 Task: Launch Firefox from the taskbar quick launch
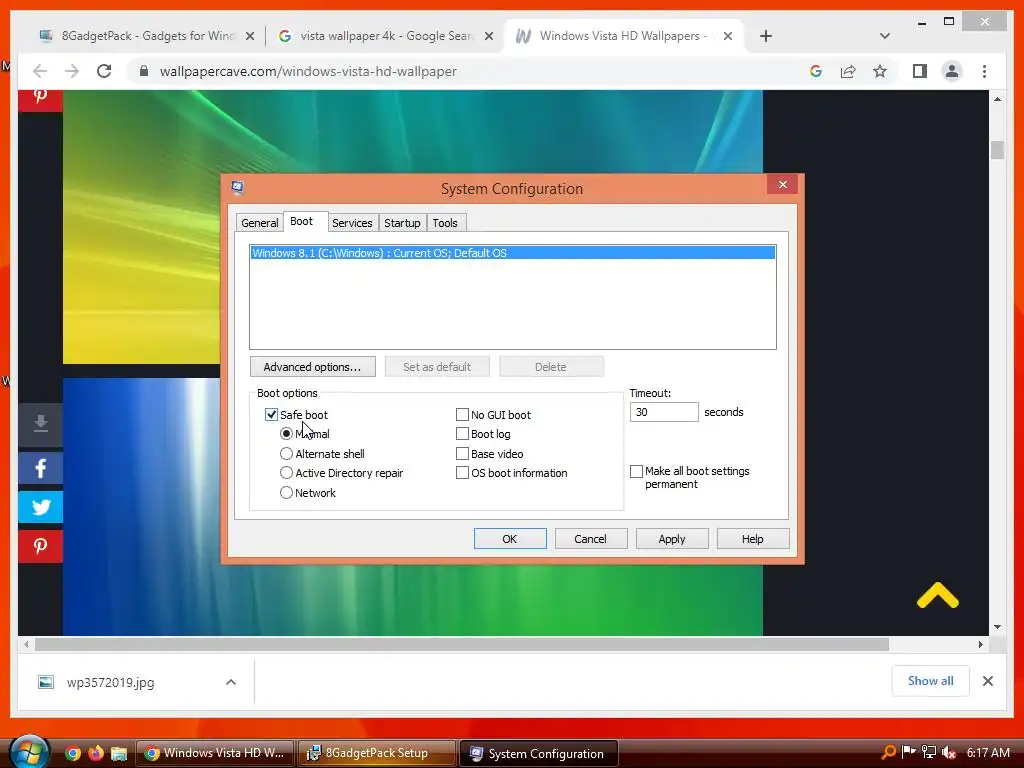[95, 753]
